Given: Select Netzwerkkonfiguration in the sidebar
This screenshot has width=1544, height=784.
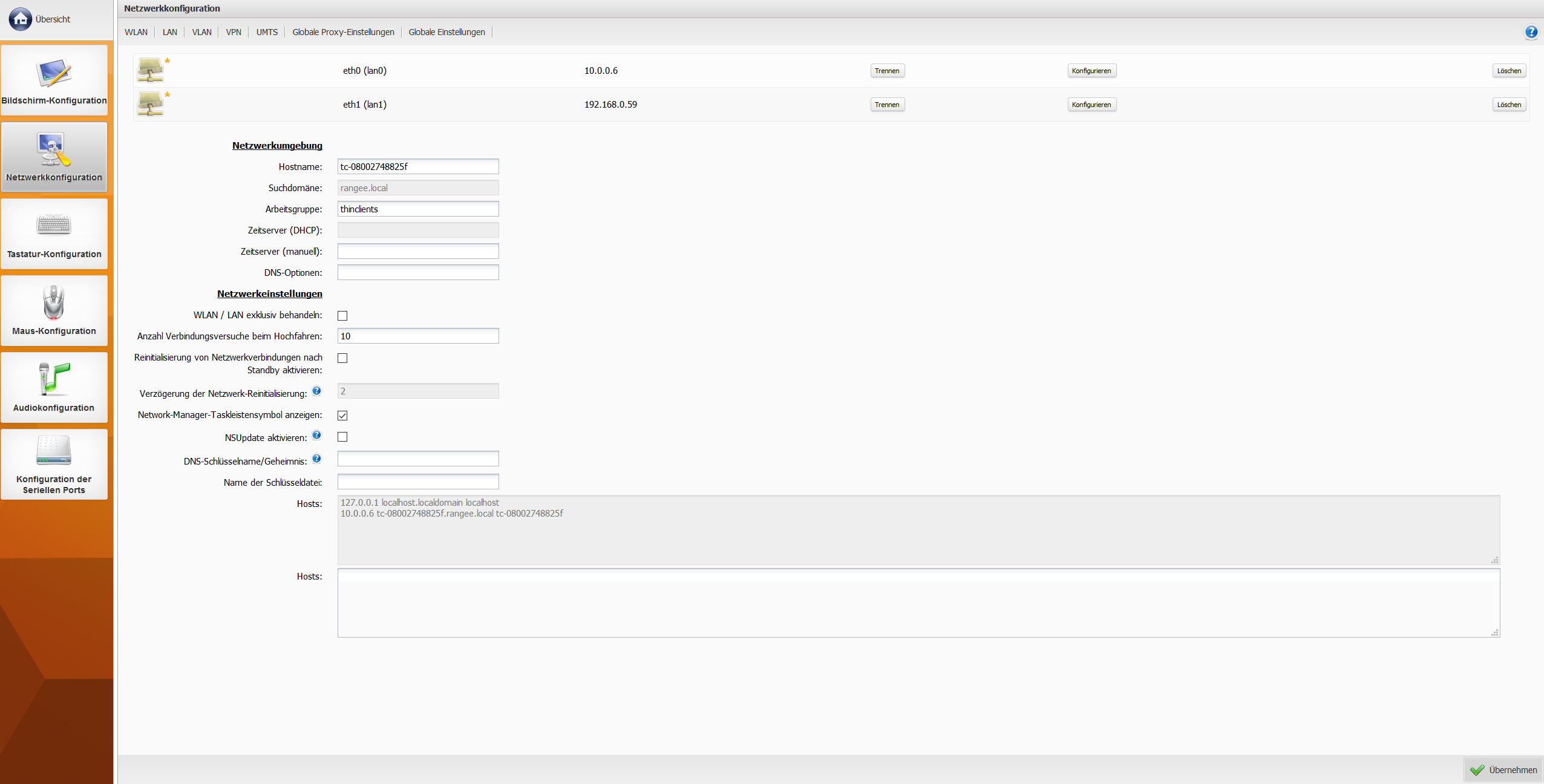Looking at the screenshot, I should click(x=54, y=157).
